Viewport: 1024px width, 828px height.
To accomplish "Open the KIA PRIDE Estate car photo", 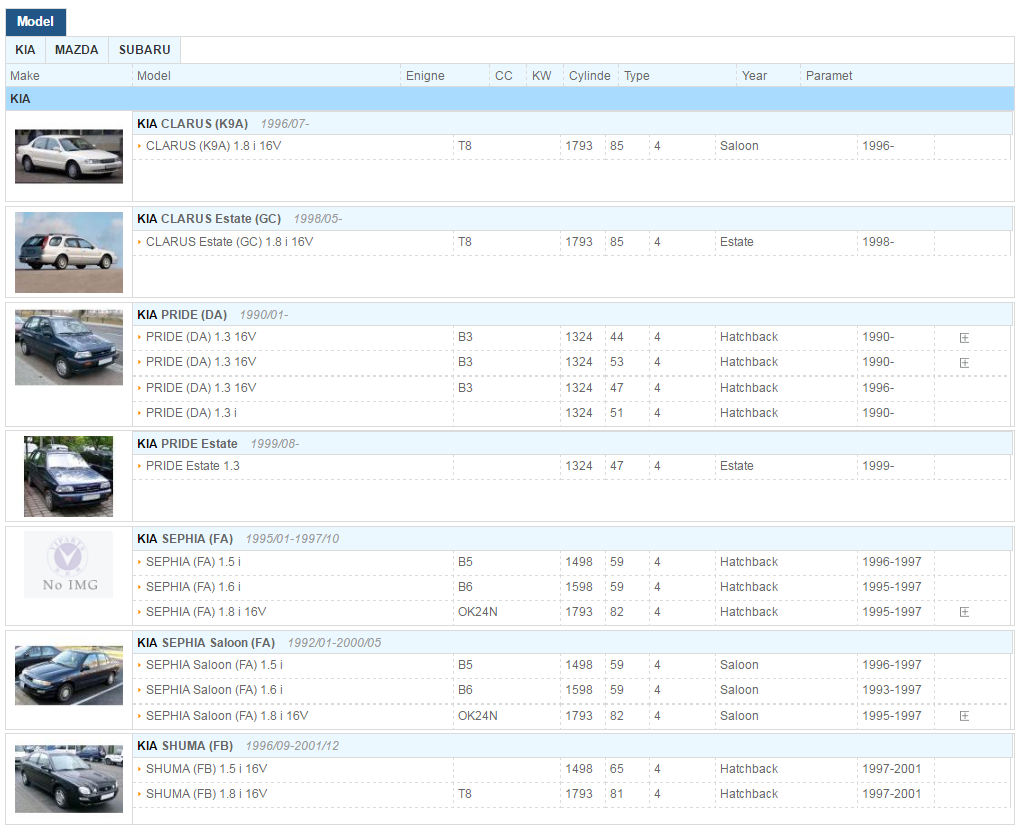I will 69,477.
